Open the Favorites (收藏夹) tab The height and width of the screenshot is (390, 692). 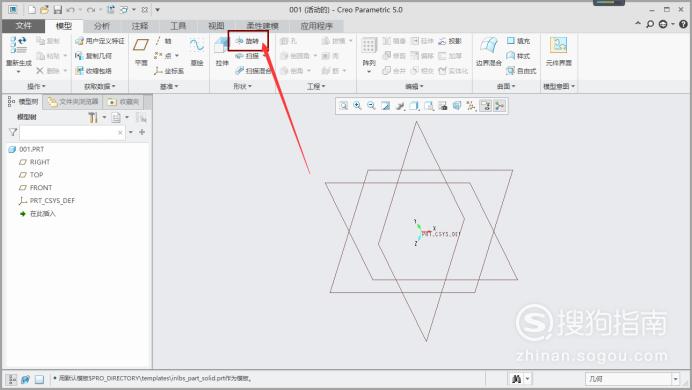[124, 102]
